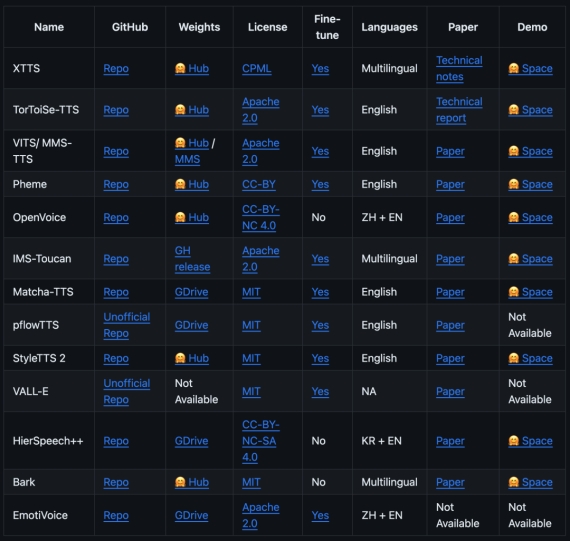Open the MMS weights link for VITS
Viewport: 570px width, 542px height.
point(187,159)
